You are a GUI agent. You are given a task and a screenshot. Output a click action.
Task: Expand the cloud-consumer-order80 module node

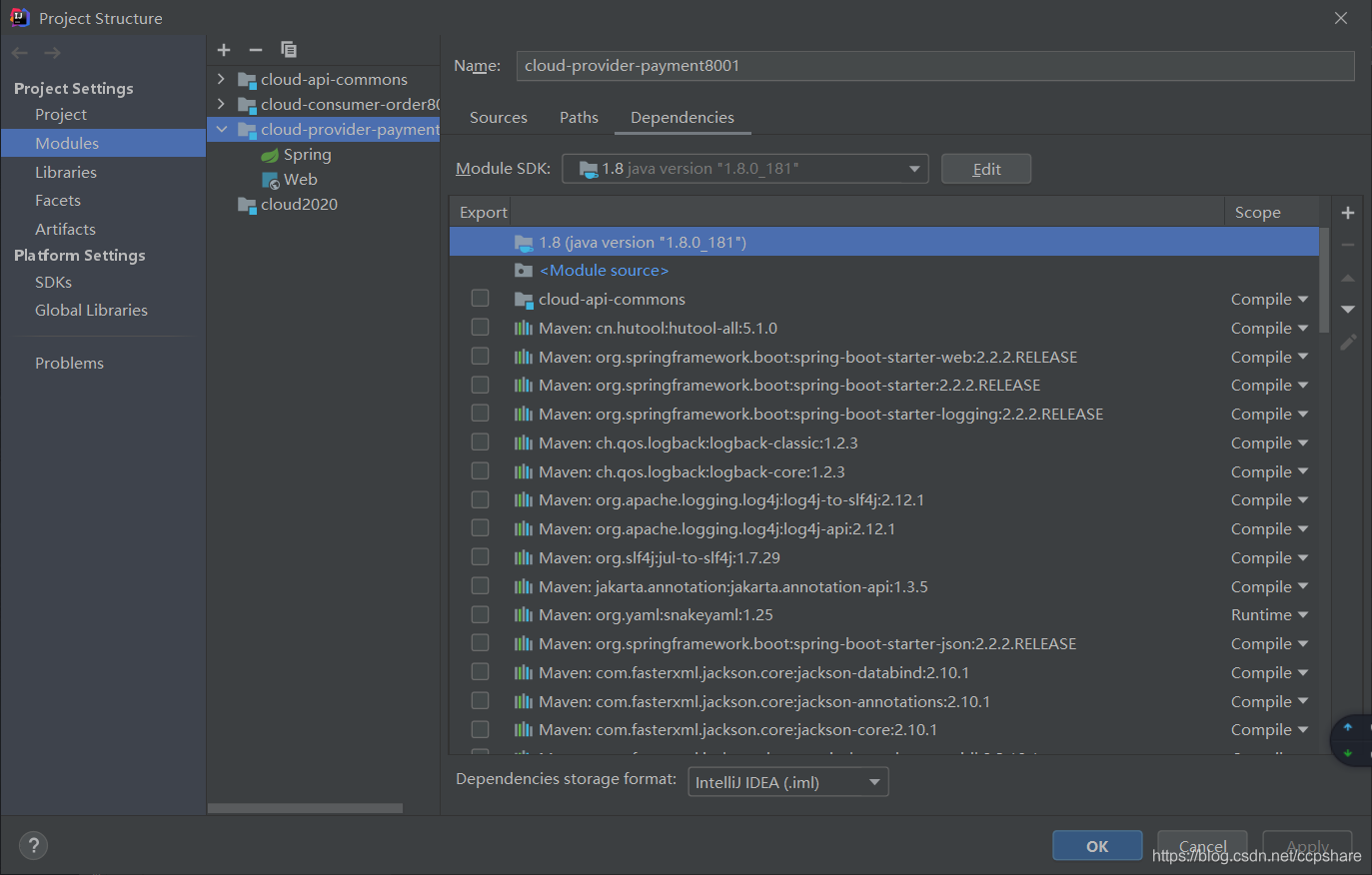(222, 104)
